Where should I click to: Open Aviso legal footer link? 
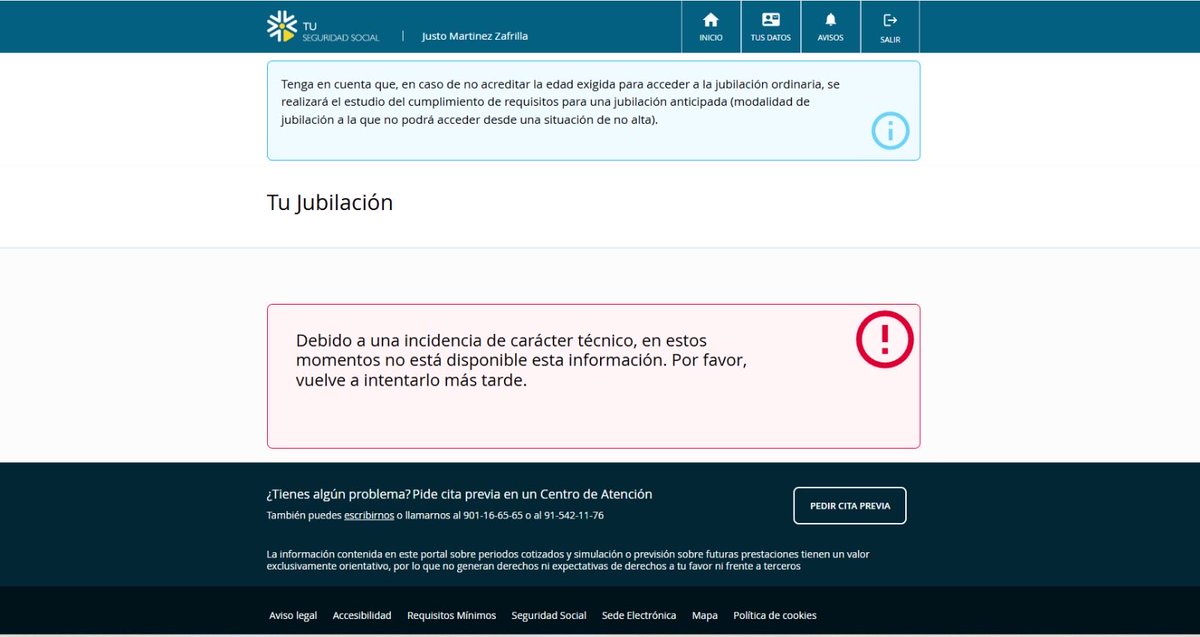pyautogui.click(x=293, y=616)
